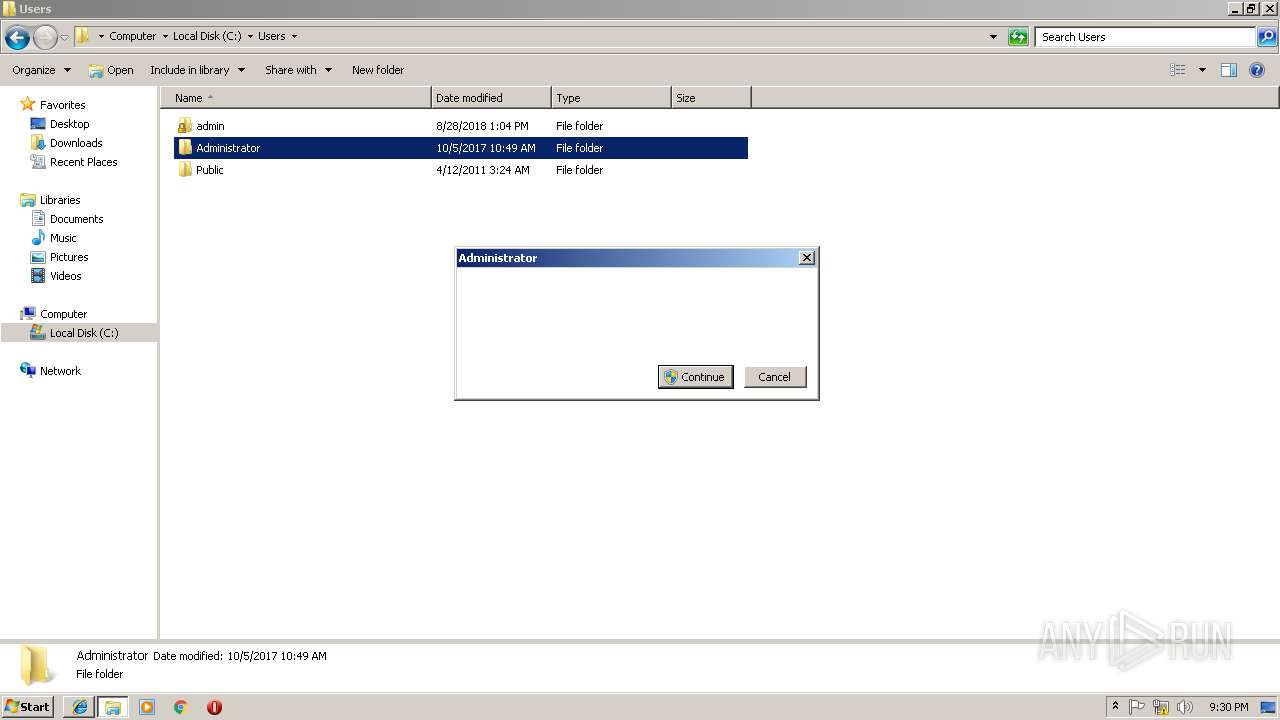The width and height of the screenshot is (1280, 720).
Task: Sort by Size column header
Action: 711,98
